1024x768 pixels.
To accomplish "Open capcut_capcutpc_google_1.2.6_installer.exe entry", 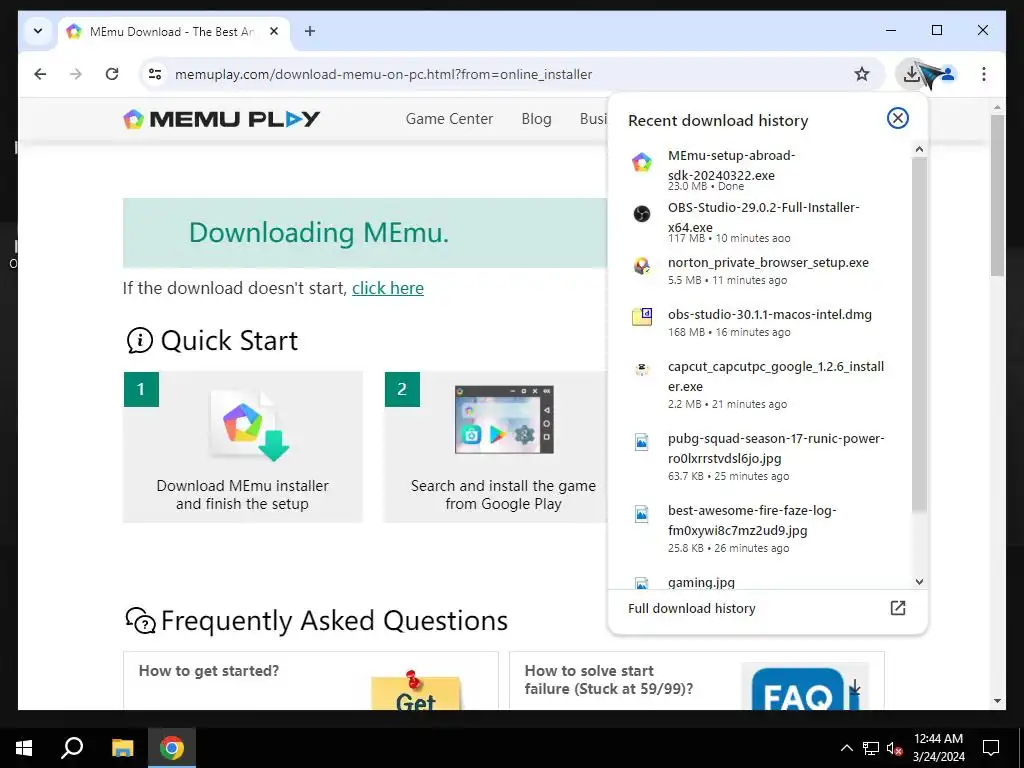I will click(761, 385).
